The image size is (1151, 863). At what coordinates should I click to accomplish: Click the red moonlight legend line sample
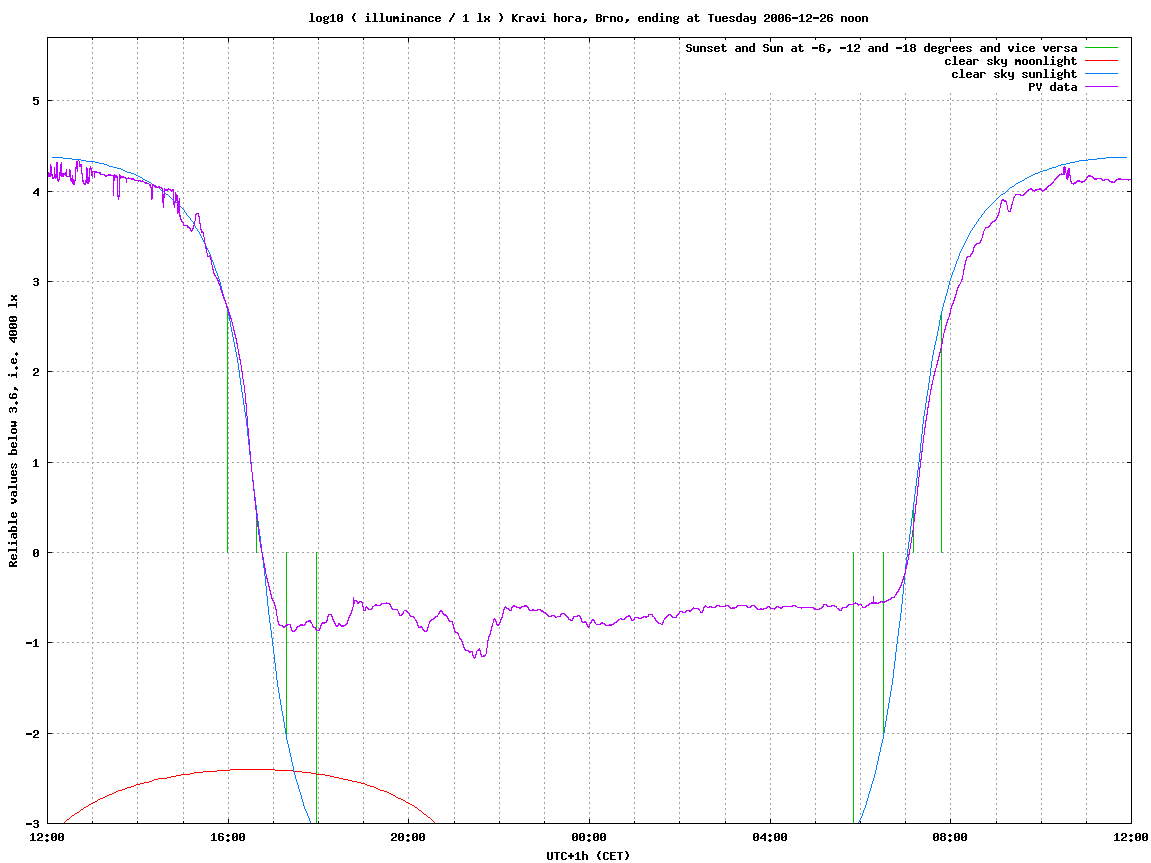[1101, 61]
